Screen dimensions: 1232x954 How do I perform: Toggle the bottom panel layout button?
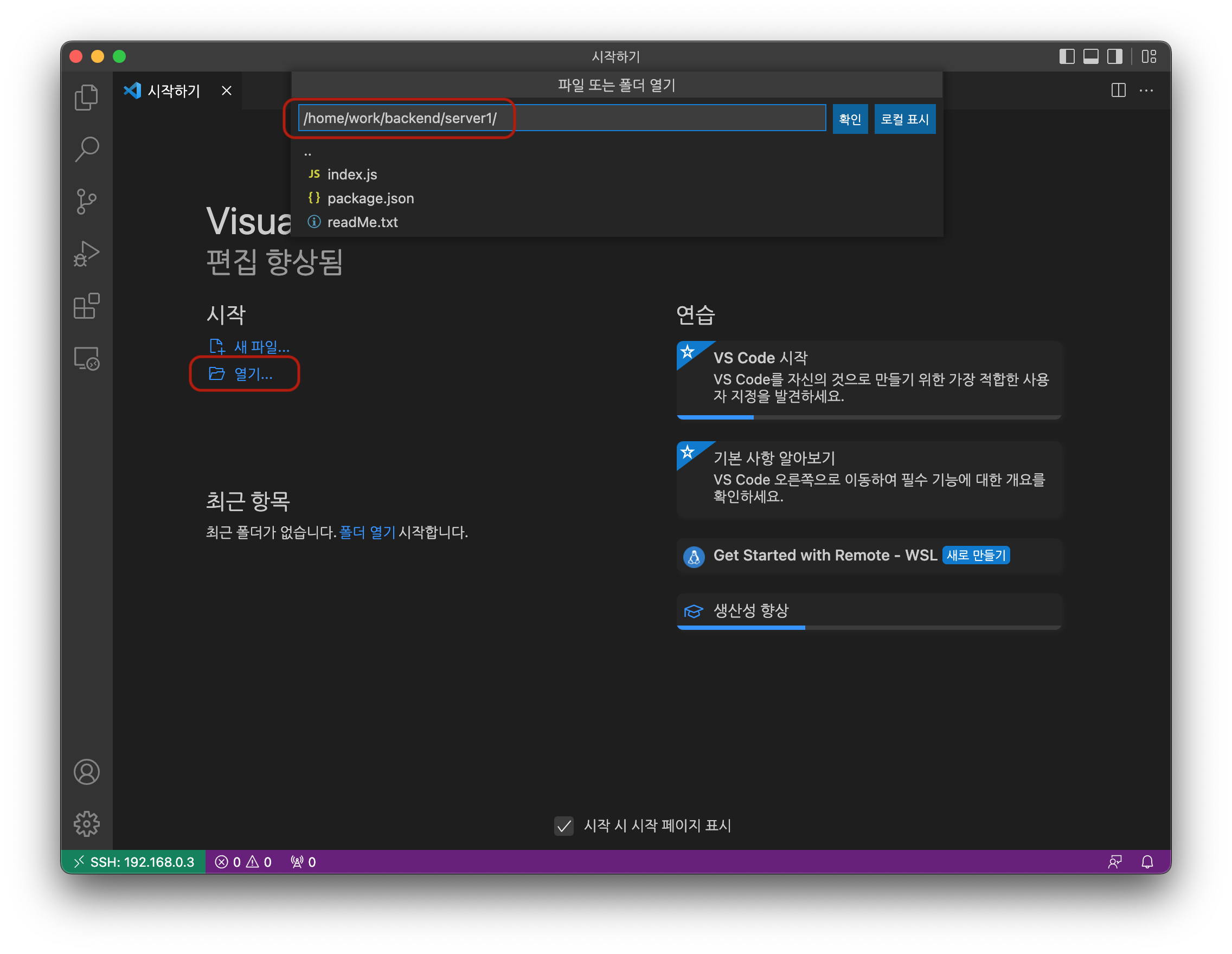coord(1090,56)
